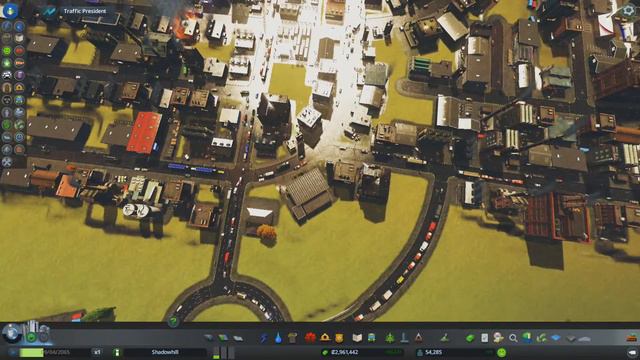640x360 pixels.
Task: Click the Traffic President label
Action: [x=85, y=11]
